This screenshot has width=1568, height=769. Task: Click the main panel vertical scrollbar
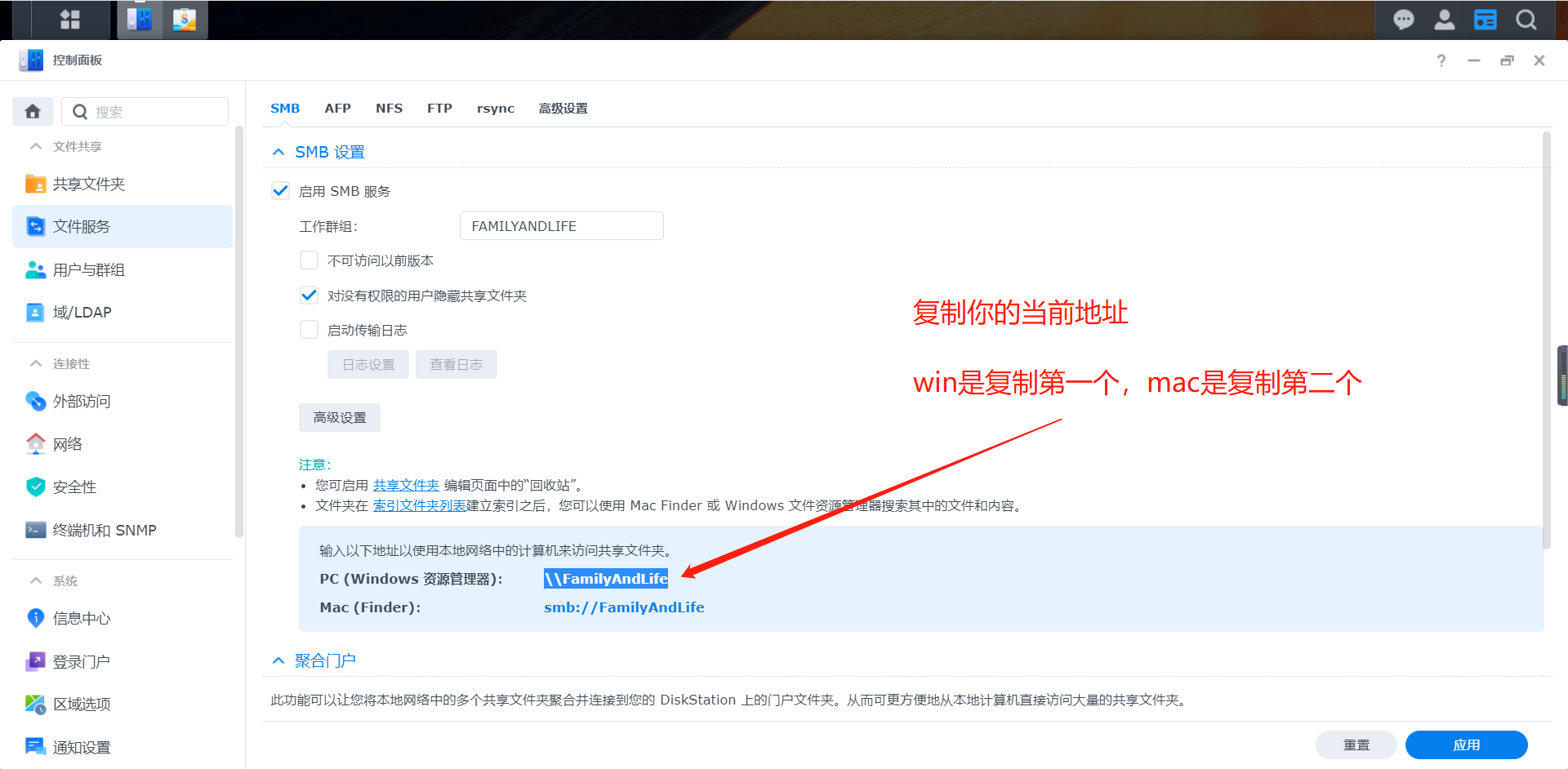[1546, 340]
